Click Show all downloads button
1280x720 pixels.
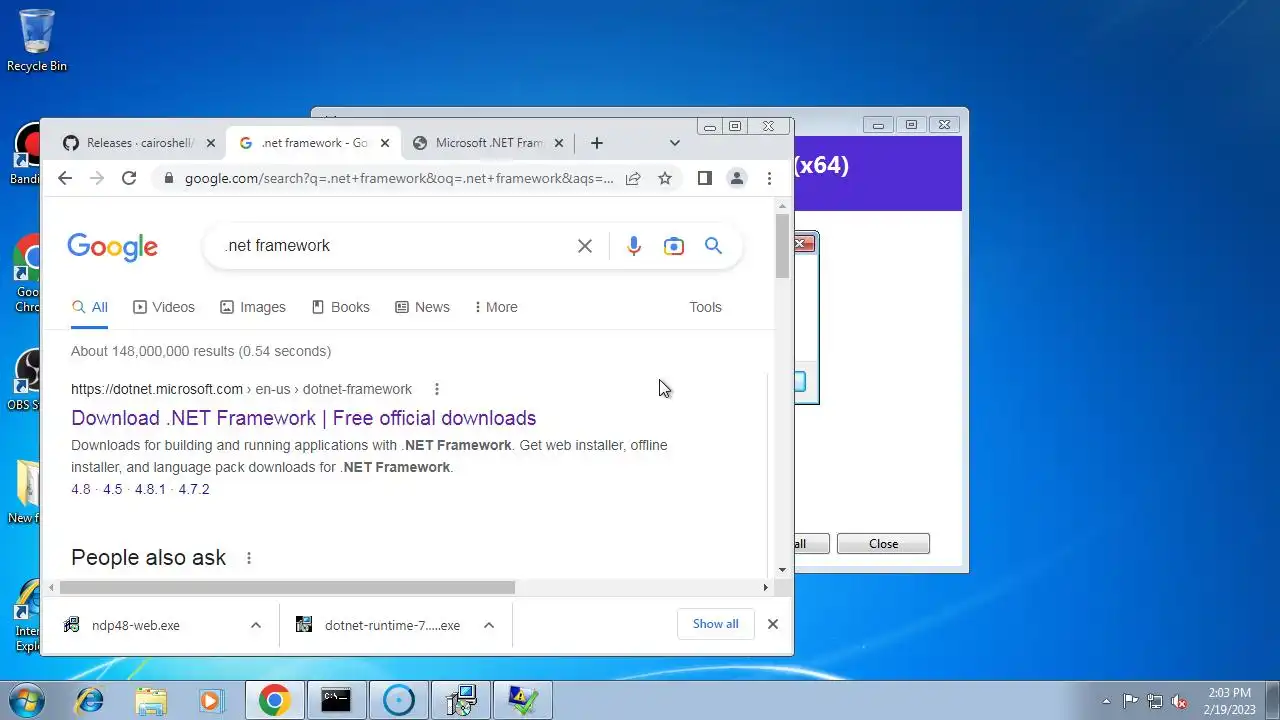point(716,624)
